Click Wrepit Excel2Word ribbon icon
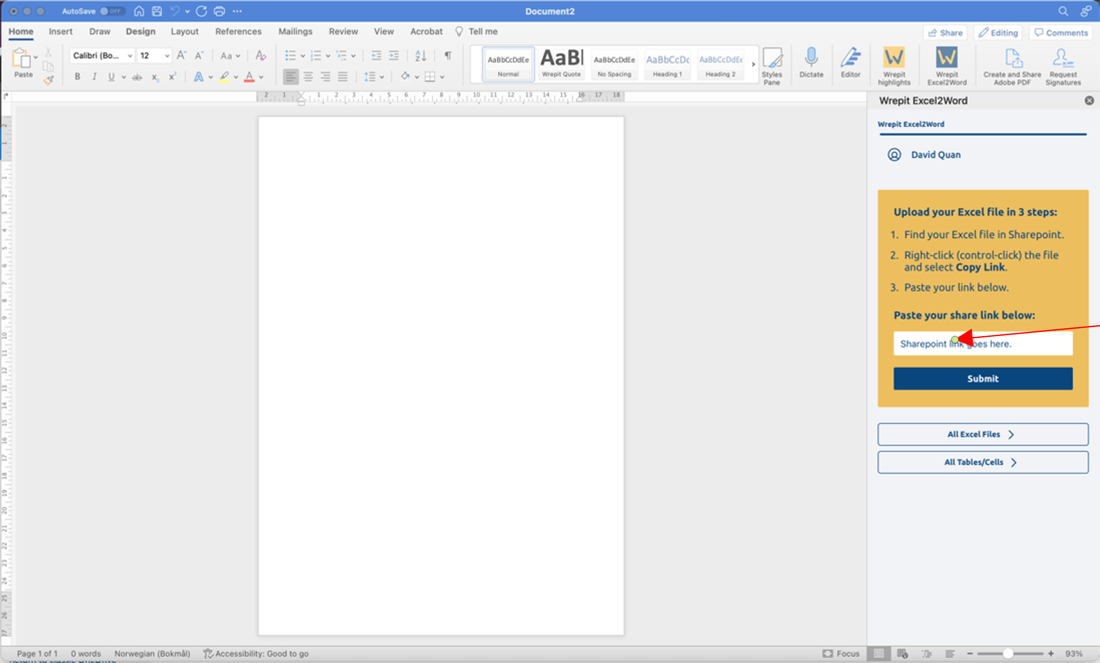The width and height of the screenshot is (1100, 663). 946,66
